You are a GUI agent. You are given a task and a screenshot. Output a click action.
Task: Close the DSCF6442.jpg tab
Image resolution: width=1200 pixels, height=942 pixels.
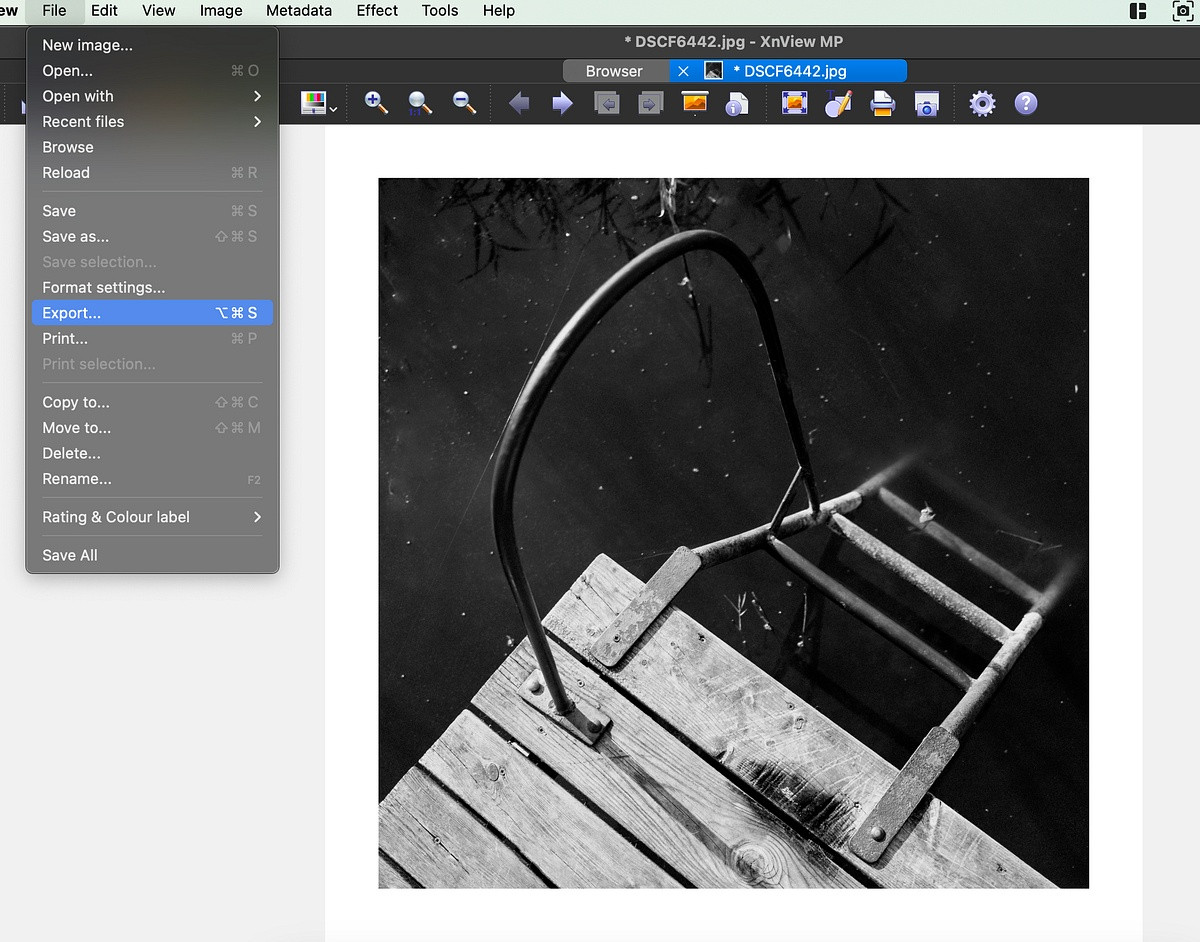click(x=684, y=71)
